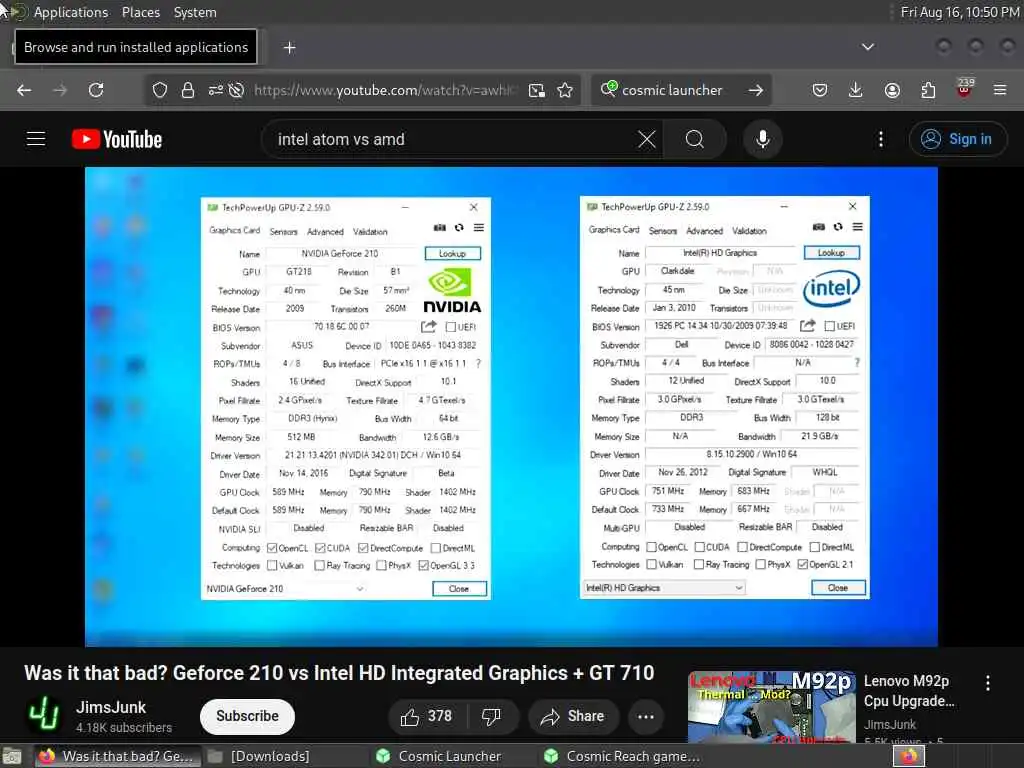Open options for Lenovo M92p suggested video
Viewport: 1024px width, 768px height.
click(x=988, y=683)
